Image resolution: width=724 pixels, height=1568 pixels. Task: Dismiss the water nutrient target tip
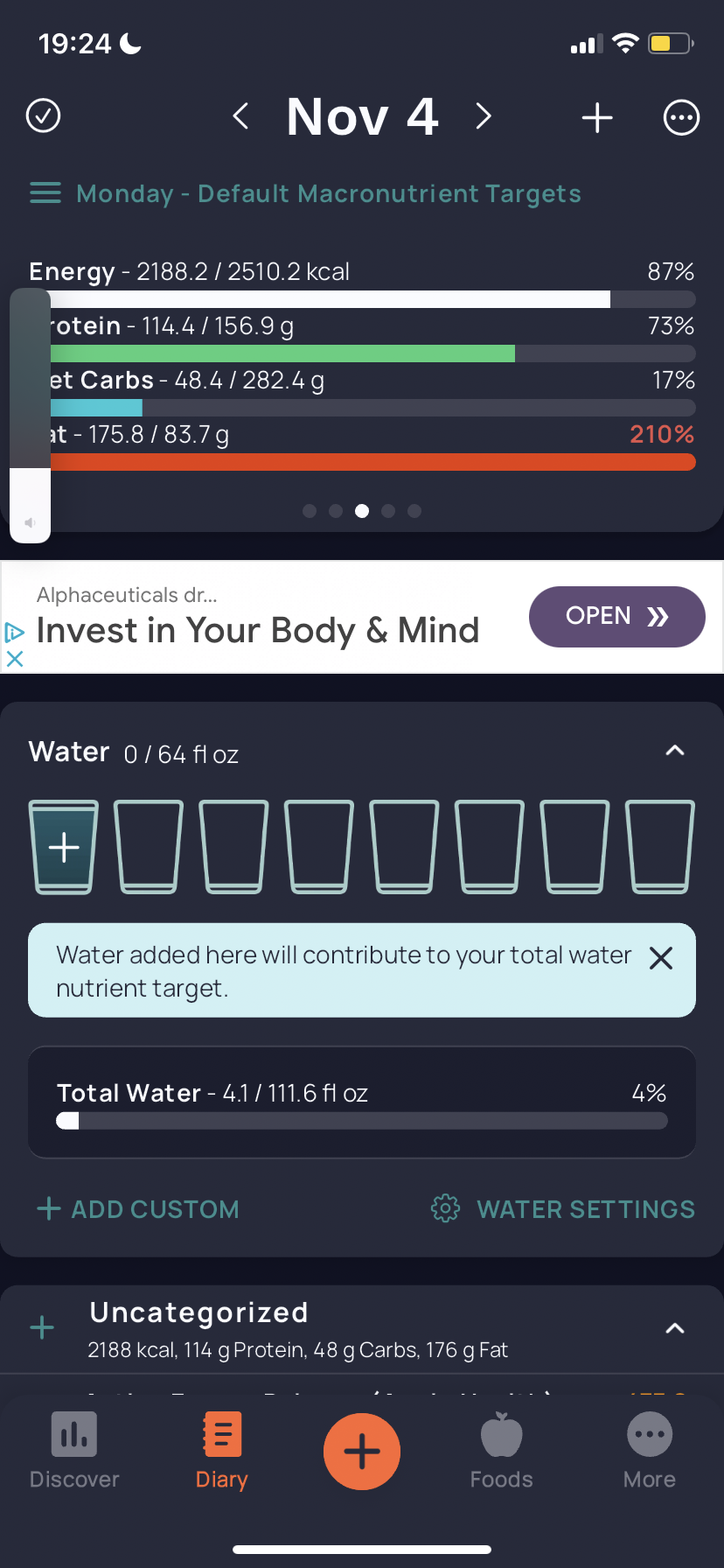tap(661, 958)
